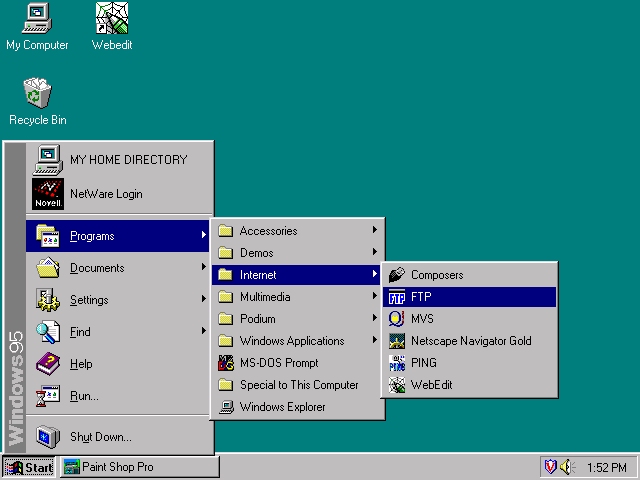Click the WebEdit icon in Internet submenu
This screenshot has width=640, height=480.
pos(397,385)
